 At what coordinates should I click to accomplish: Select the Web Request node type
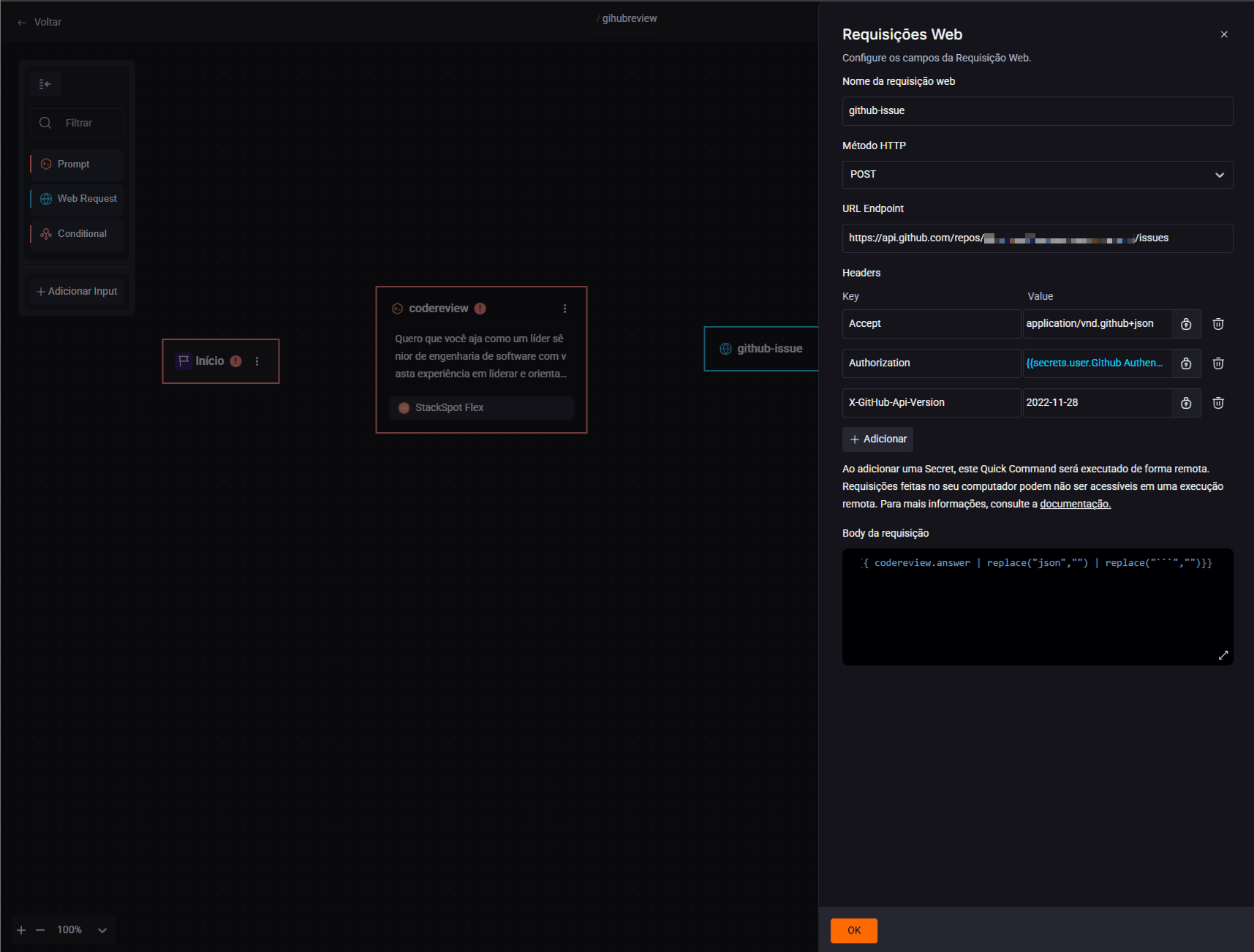click(76, 198)
